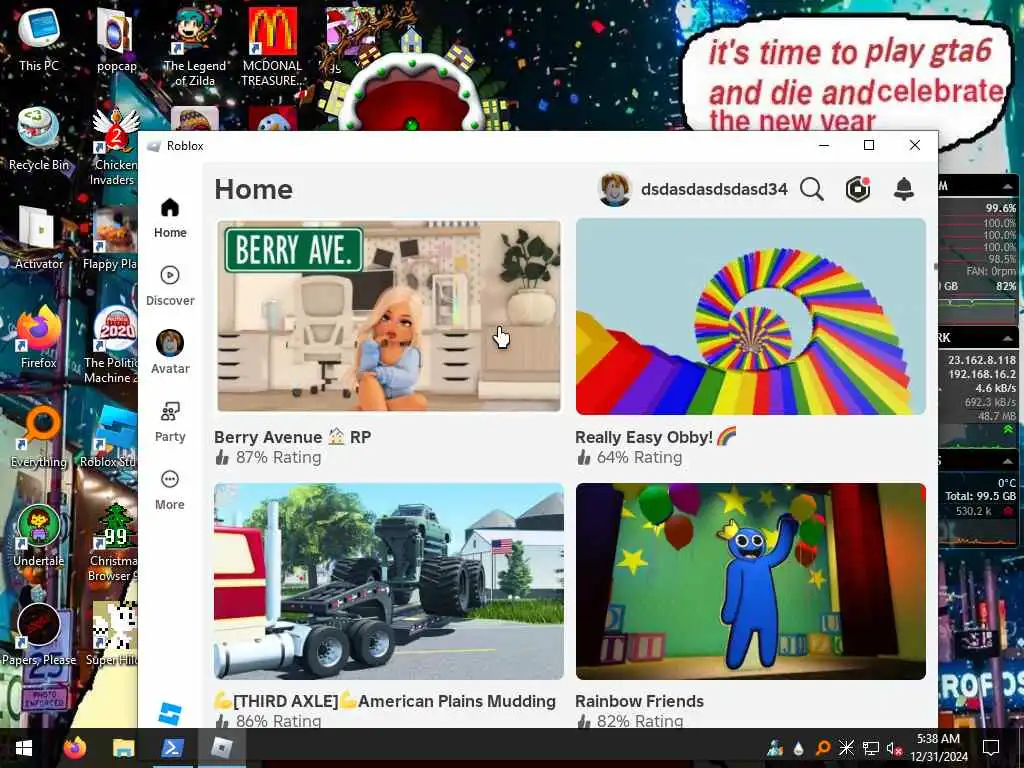Open the Robux balance icon

point(857,189)
